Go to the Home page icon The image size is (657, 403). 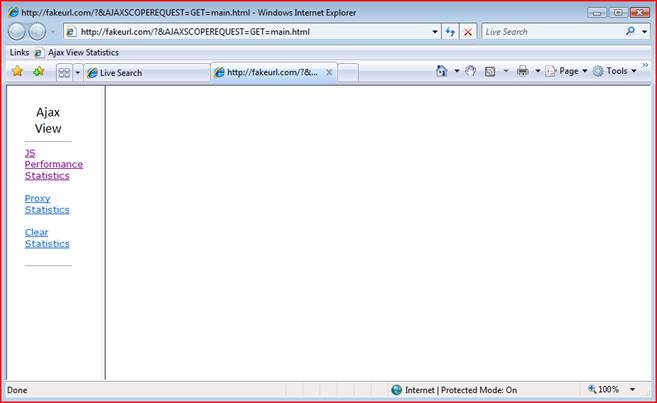click(442, 72)
